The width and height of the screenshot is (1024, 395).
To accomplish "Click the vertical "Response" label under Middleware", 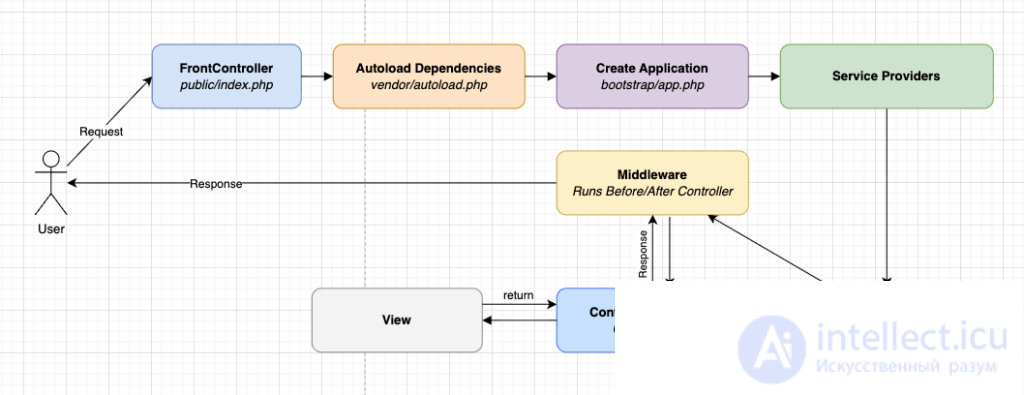I will (643, 255).
